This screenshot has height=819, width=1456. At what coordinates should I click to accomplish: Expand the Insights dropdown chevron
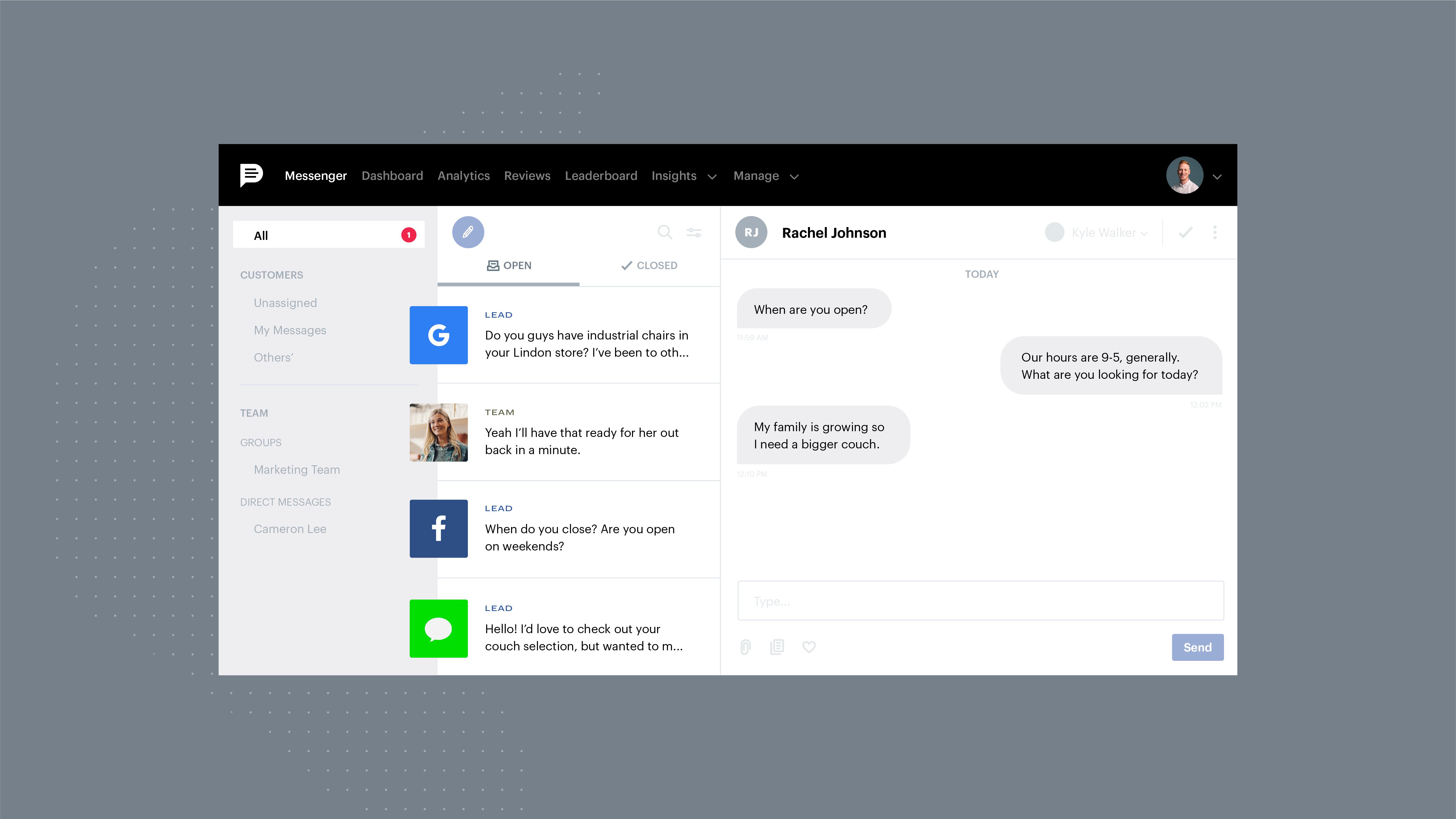click(712, 177)
